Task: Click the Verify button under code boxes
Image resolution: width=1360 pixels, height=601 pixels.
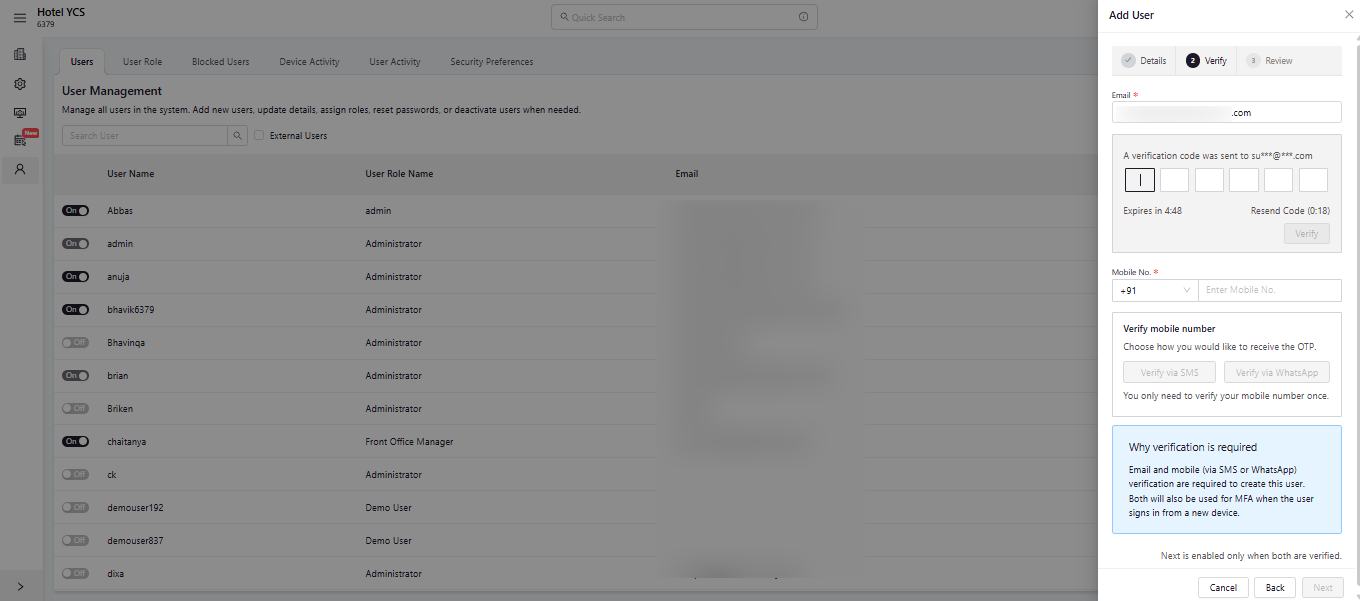Action: pyautogui.click(x=1306, y=233)
